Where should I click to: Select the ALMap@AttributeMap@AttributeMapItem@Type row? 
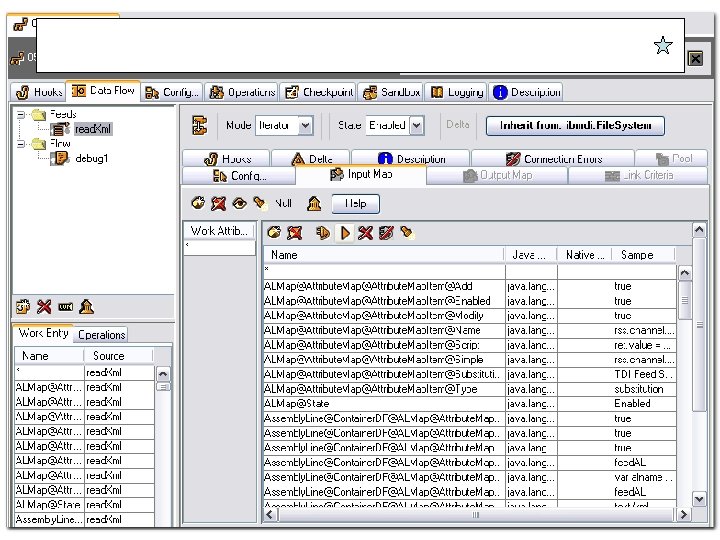(470, 389)
